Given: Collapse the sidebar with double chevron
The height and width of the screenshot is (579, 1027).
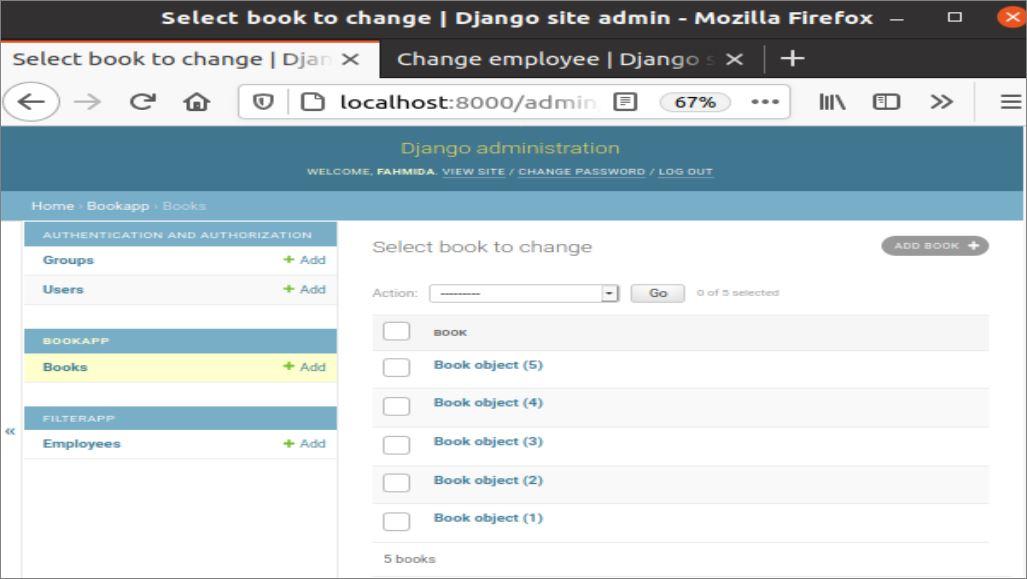Looking at the screenshot, I should [10, 431].
